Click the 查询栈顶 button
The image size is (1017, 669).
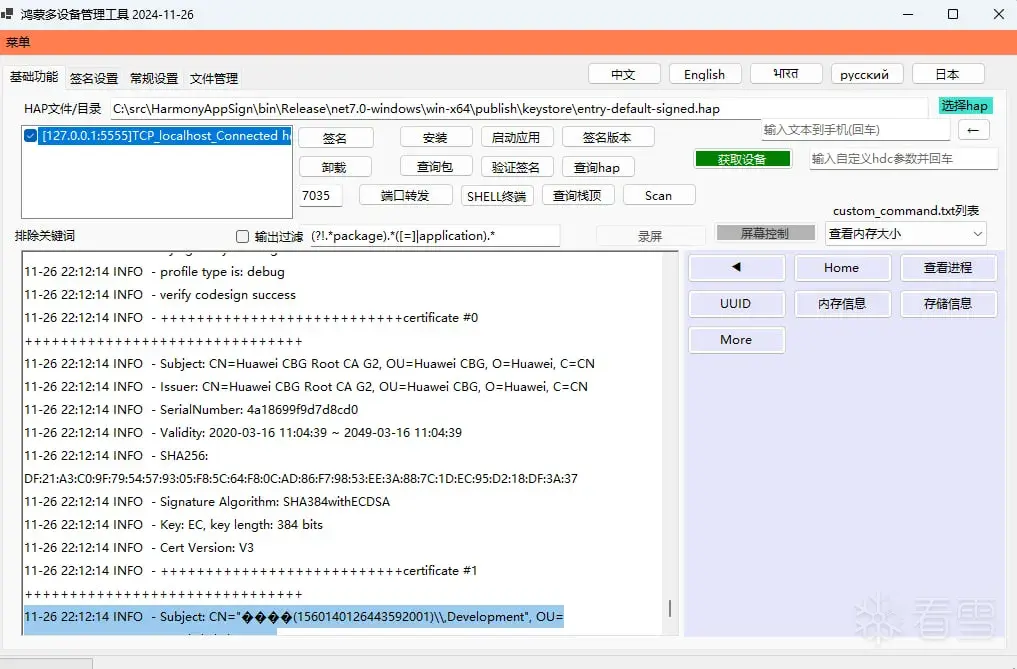578,195
